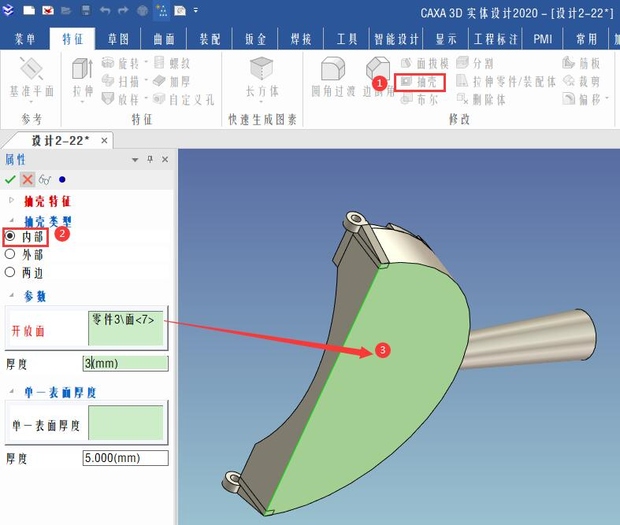Screen dimensions: 620x525
Task: Select the 圆角过渡 fillet tool
Action: click(333, 77)
